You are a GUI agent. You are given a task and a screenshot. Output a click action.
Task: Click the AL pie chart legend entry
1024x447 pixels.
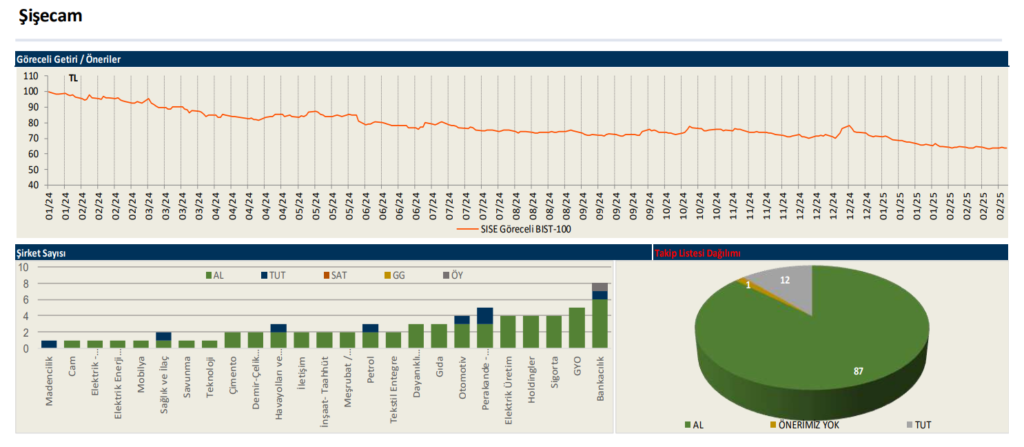[x=694, y=425]
